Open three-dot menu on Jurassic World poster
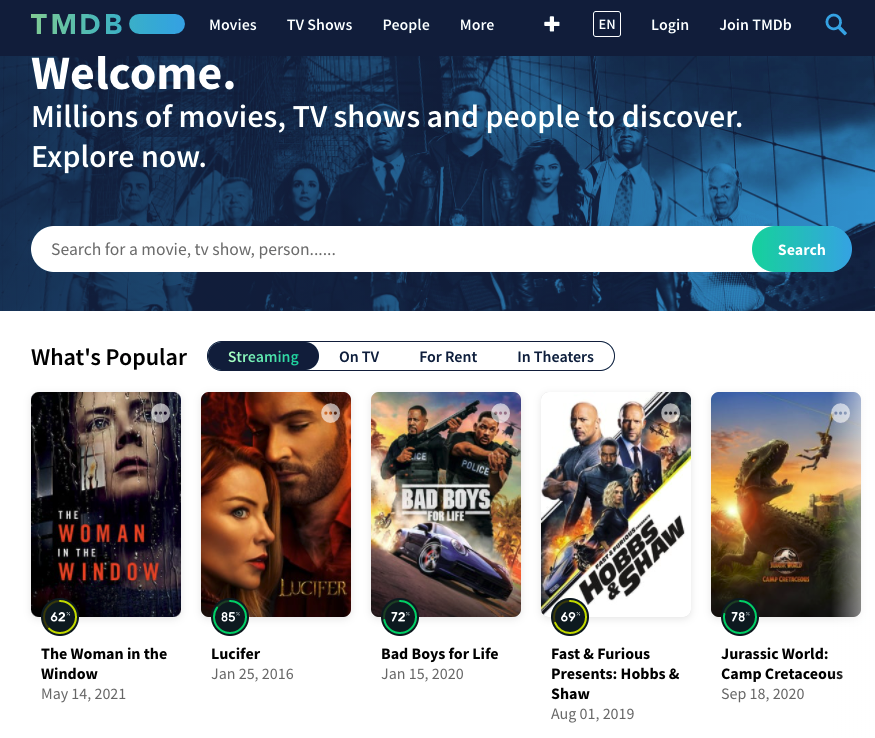The width and height of the screenshot is (875, 738). coord(841,413)
